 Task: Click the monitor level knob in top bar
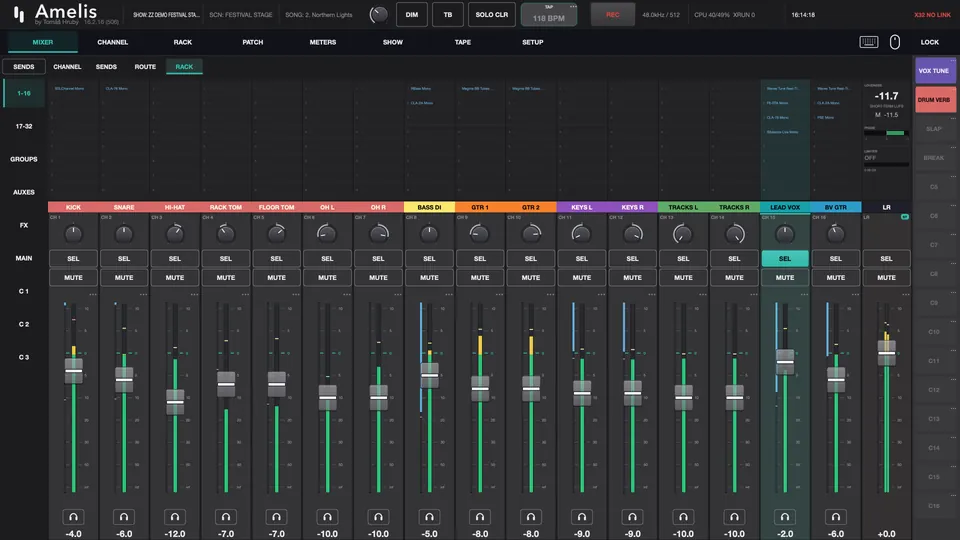(378, 15)
